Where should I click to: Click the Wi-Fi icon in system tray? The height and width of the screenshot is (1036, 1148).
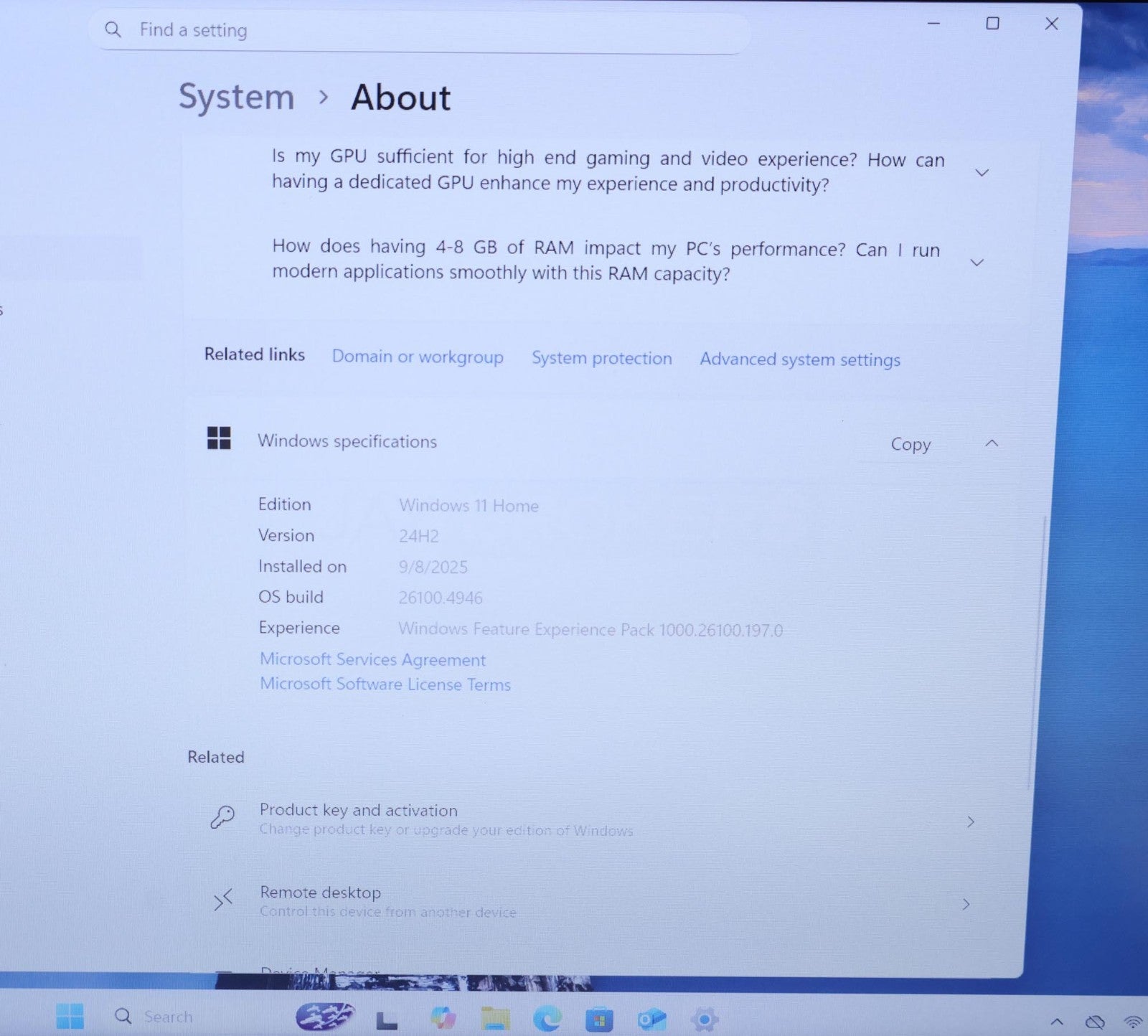point(1133,1022)
